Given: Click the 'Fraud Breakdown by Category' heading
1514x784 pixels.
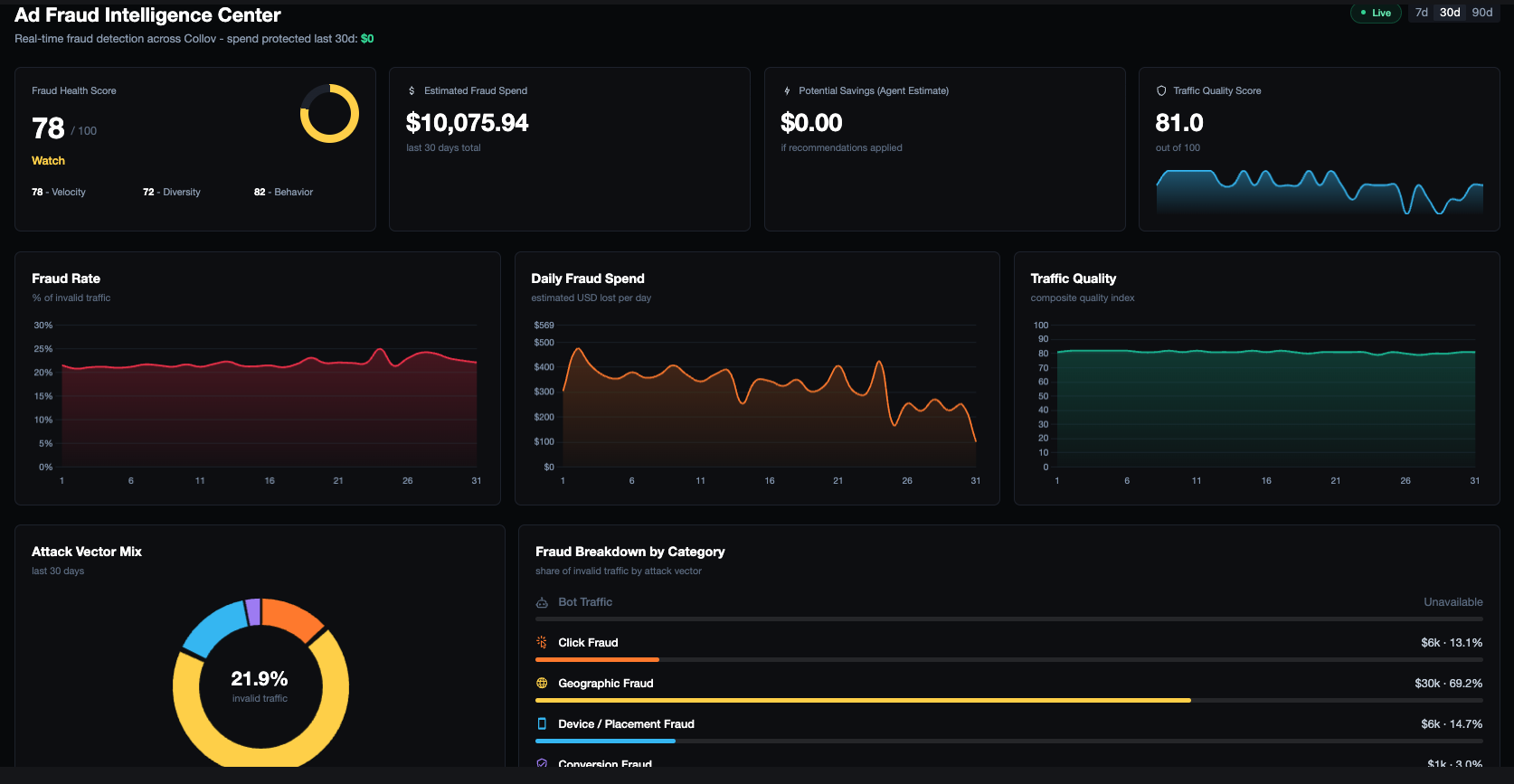Looking at the screenshot, I should tap(630, 552).
